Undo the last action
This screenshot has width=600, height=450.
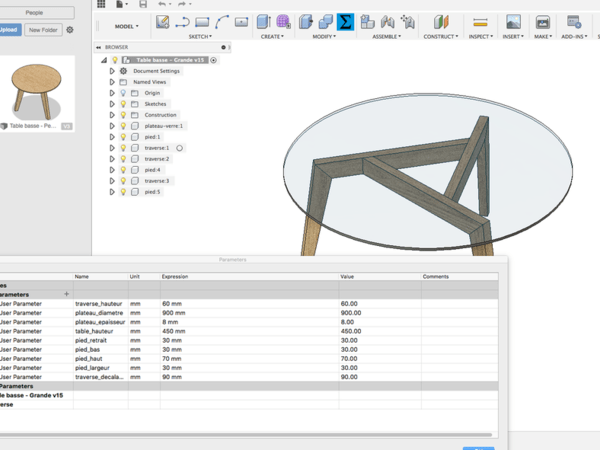tap(162, 4)
